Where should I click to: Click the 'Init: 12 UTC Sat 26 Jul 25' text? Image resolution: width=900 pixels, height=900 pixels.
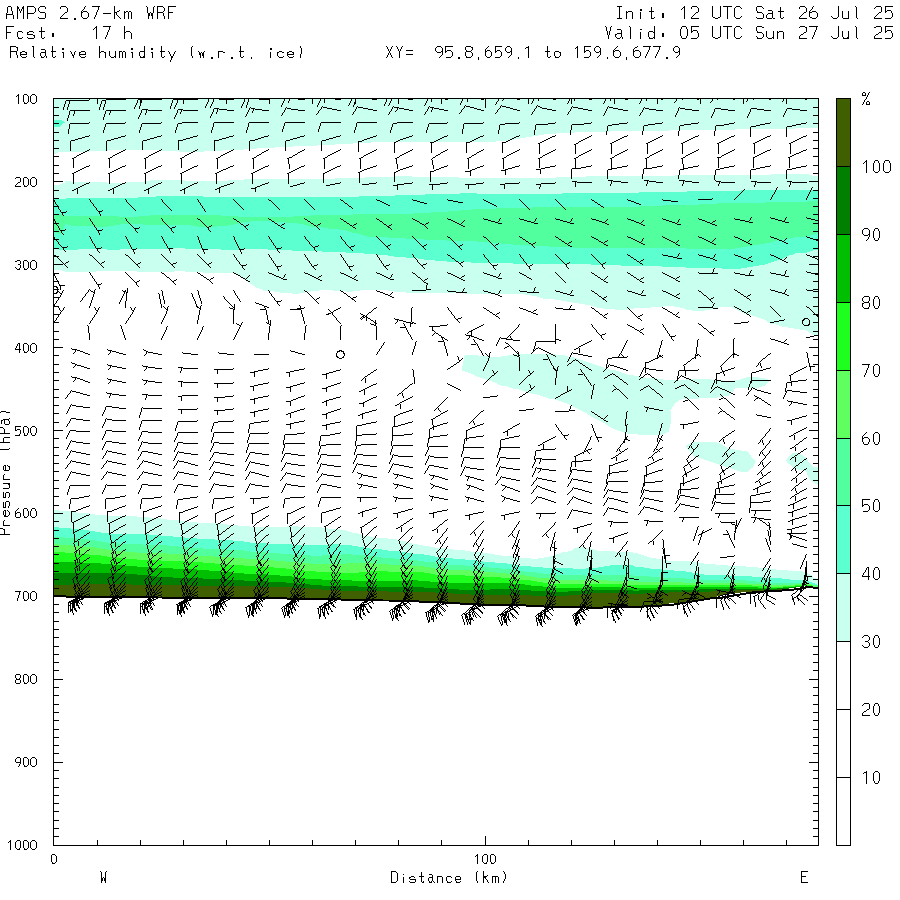[x=754, y=13]
